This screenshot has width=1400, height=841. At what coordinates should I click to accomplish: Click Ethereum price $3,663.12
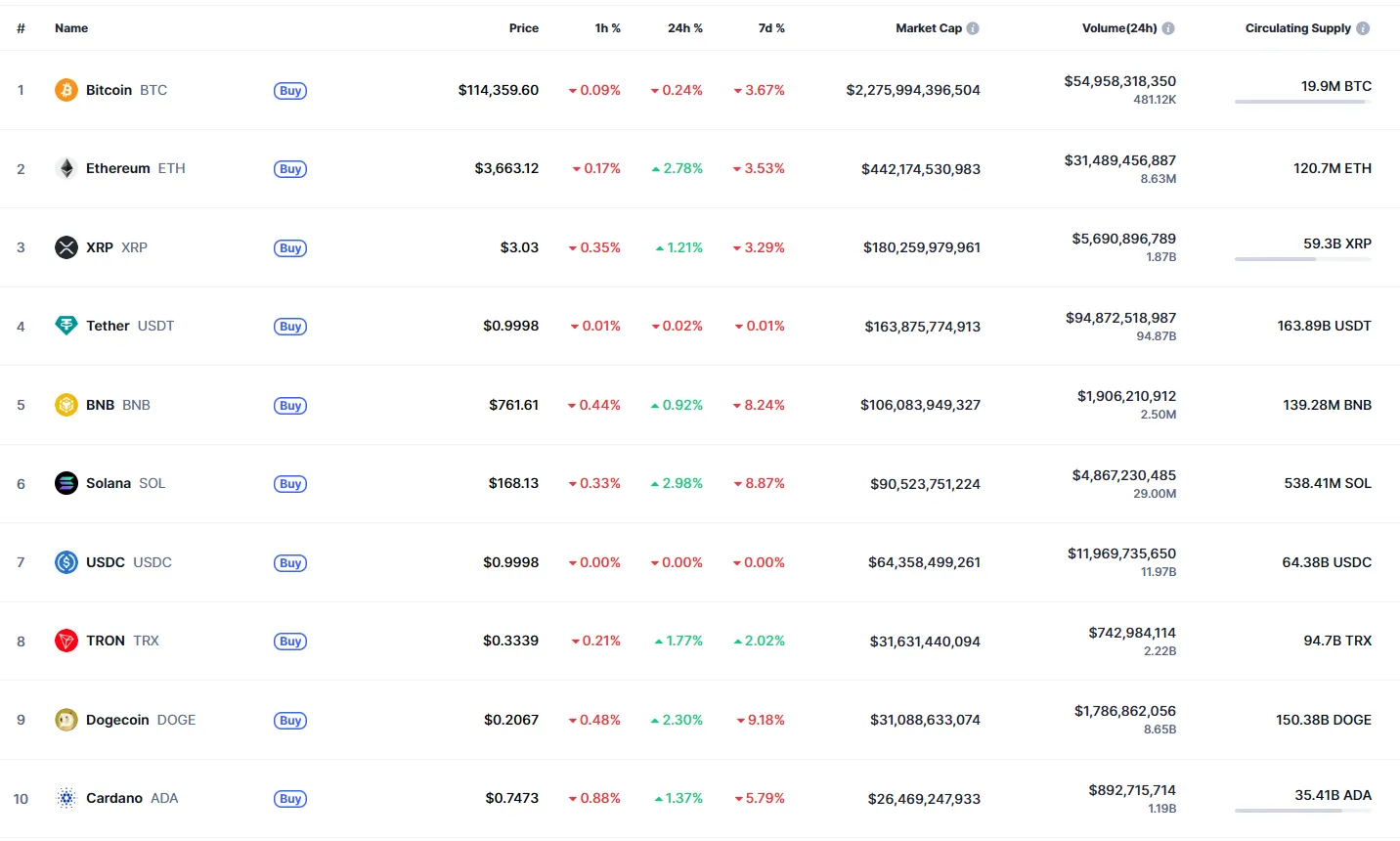[x=506, y=168]
